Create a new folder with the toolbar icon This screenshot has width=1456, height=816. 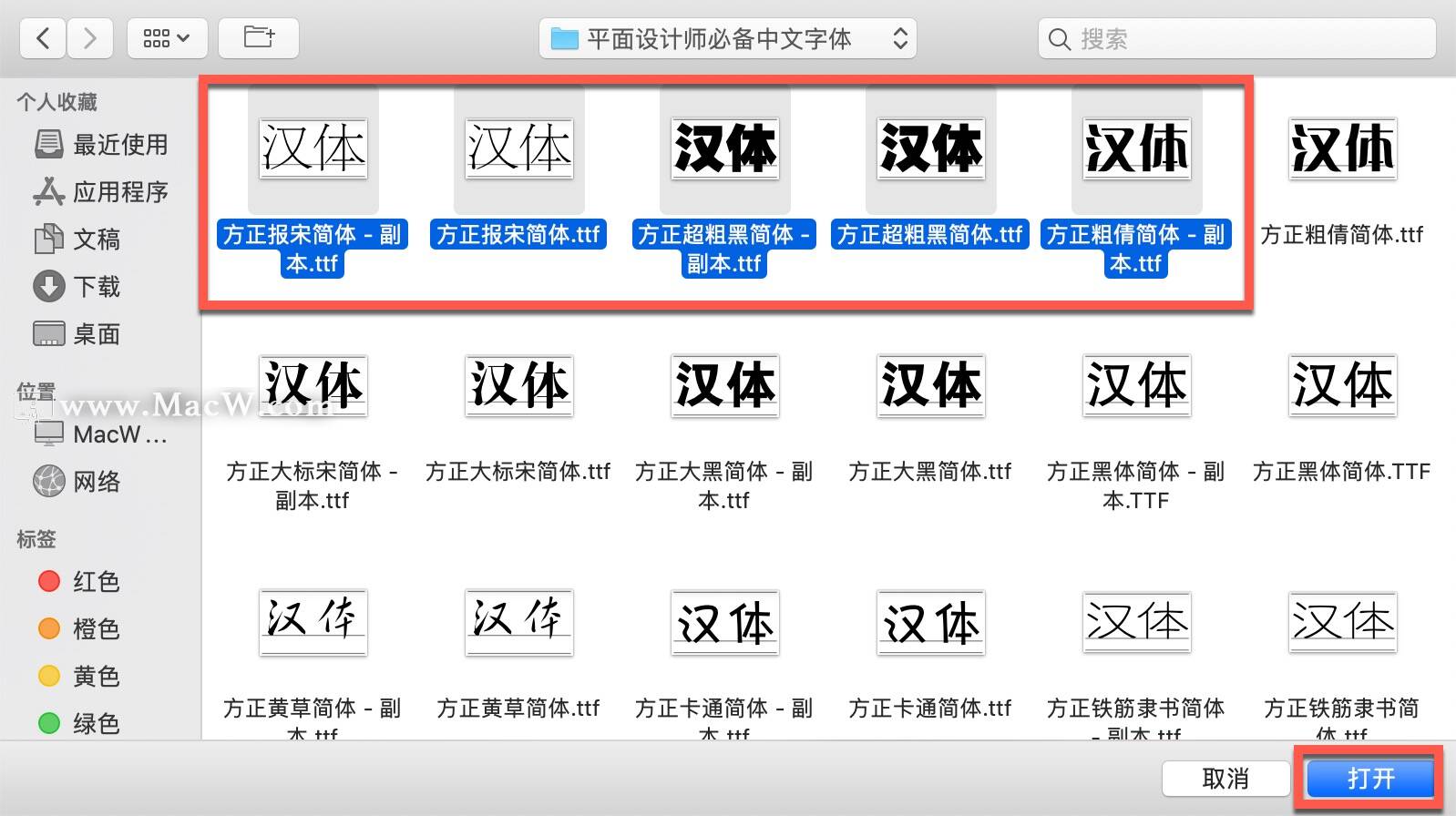tap(259, 38)
